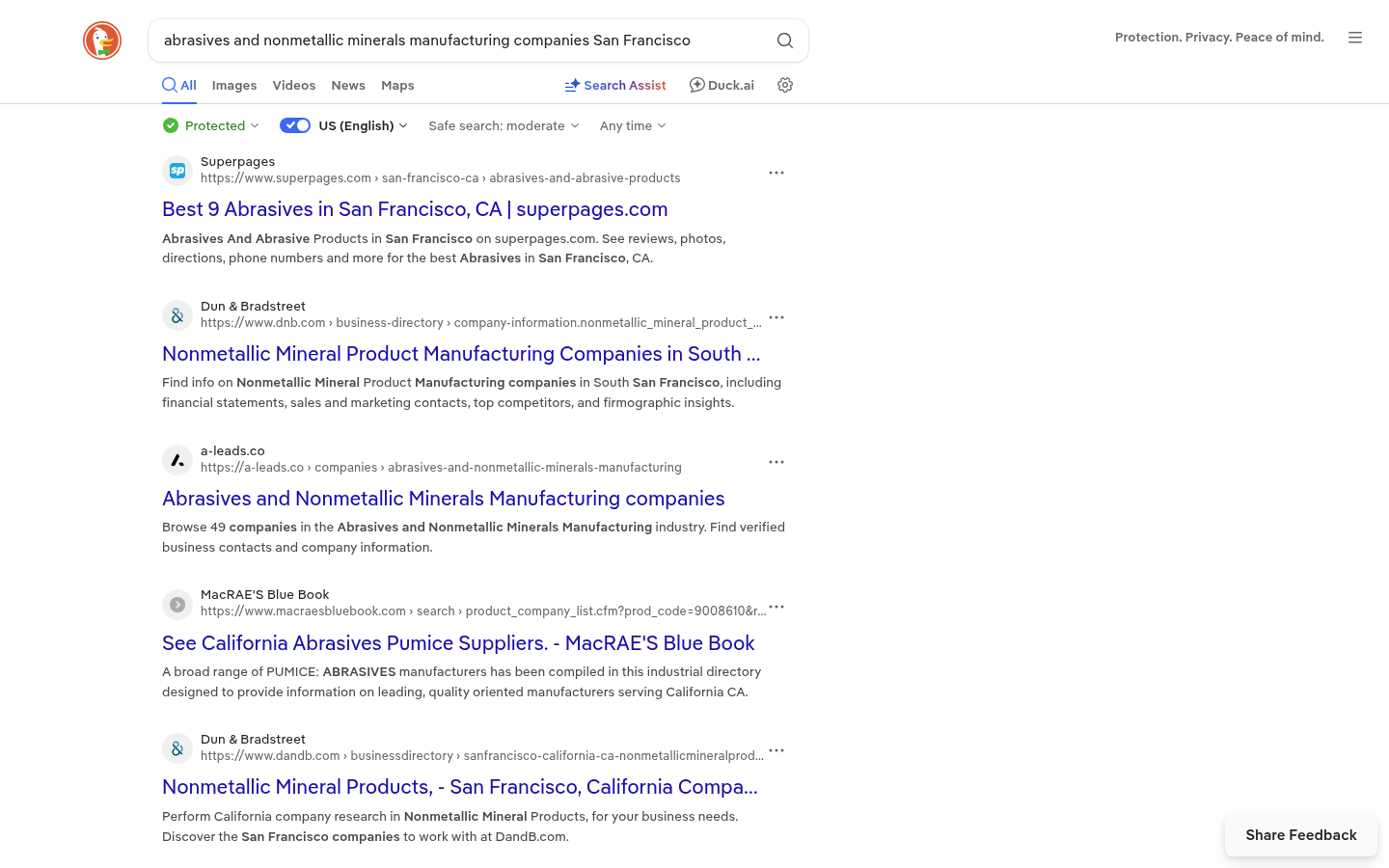Open more options for dandb.com result
This screenshot has height=868, width=1389.
click(x=776, y=750)
